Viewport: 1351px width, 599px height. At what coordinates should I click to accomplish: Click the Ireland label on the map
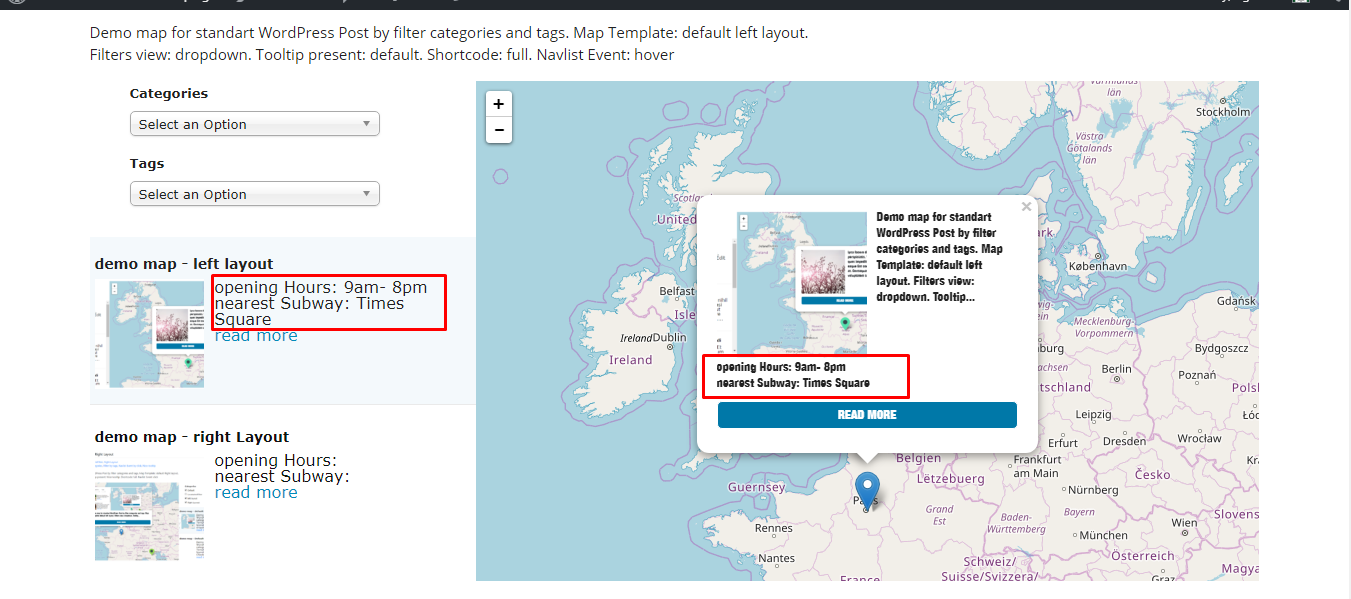tap(631, 360)
